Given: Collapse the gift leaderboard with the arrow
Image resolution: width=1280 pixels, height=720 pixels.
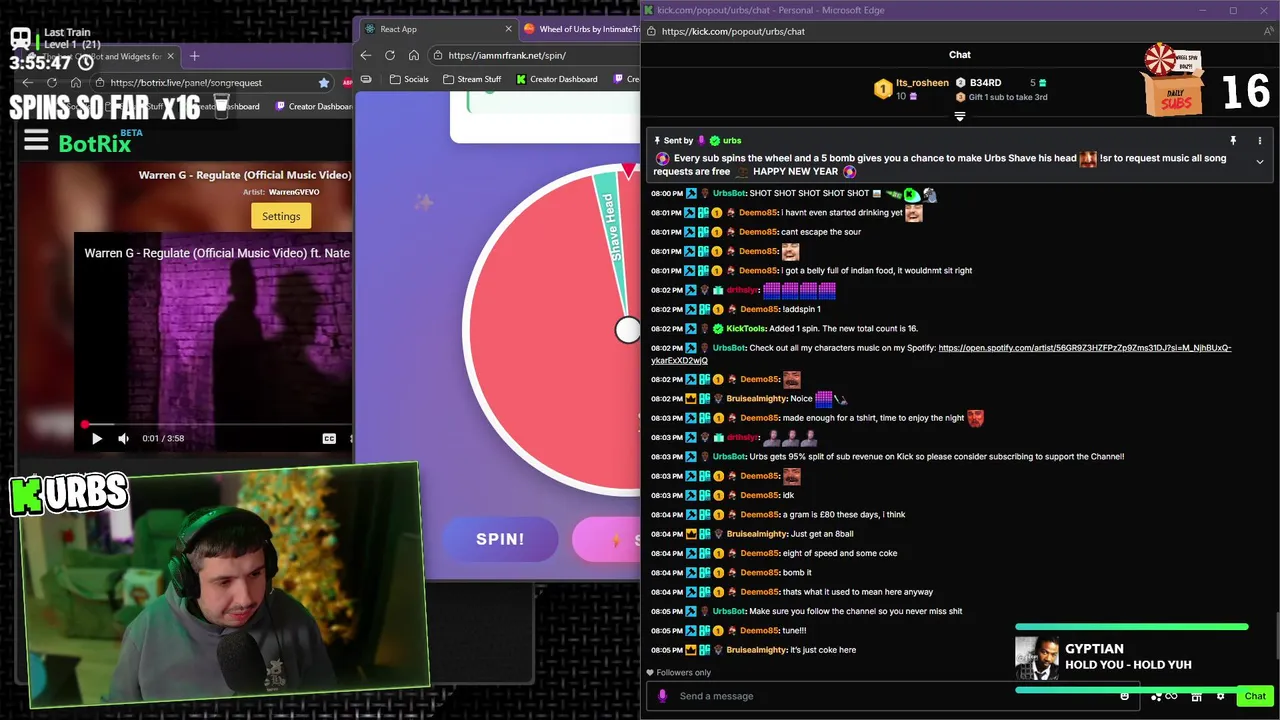Looking at the screenshot, I should (x=960, y=117).
